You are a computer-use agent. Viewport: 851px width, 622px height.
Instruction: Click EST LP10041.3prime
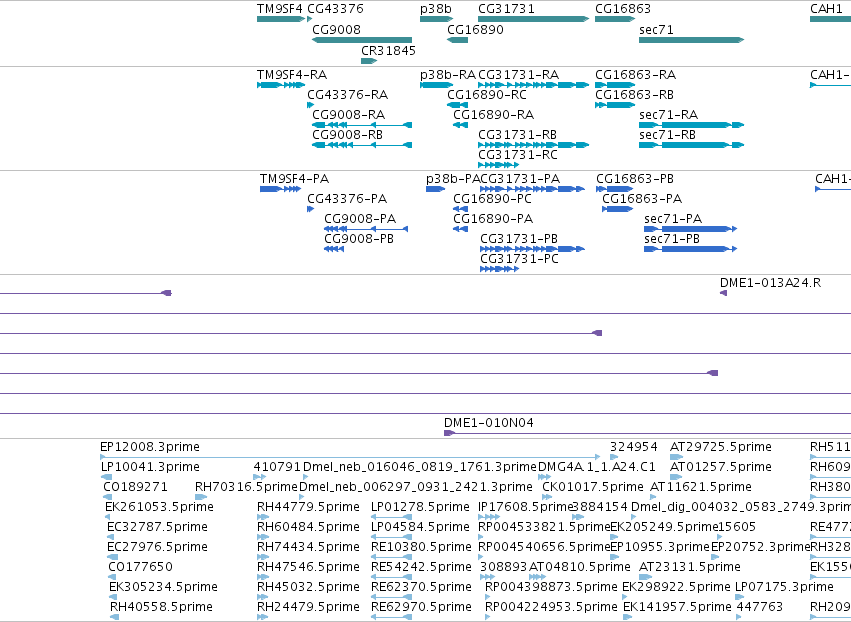click(106, 477)
